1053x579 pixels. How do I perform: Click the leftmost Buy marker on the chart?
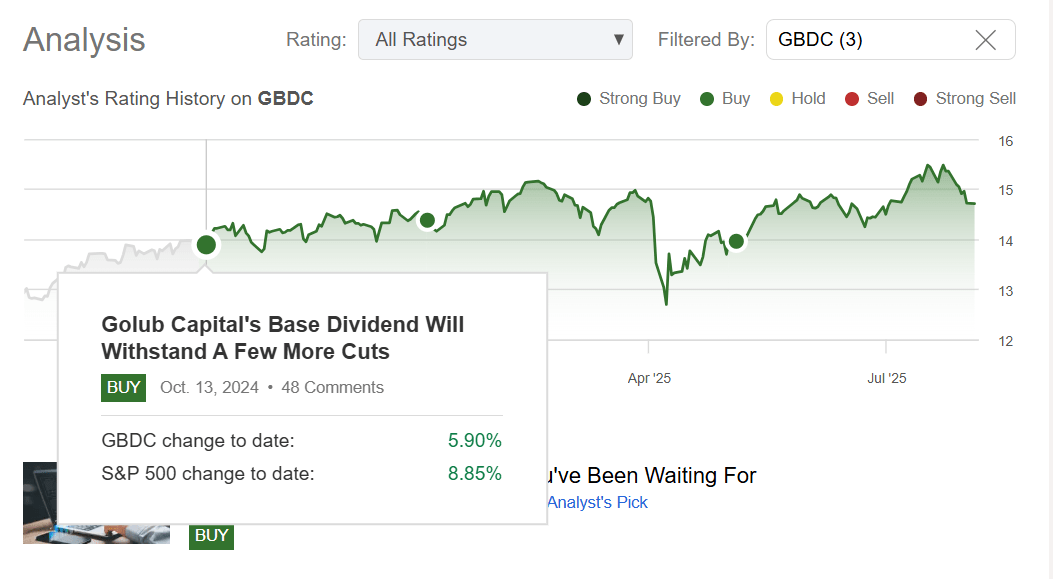(x=206, y=244)
